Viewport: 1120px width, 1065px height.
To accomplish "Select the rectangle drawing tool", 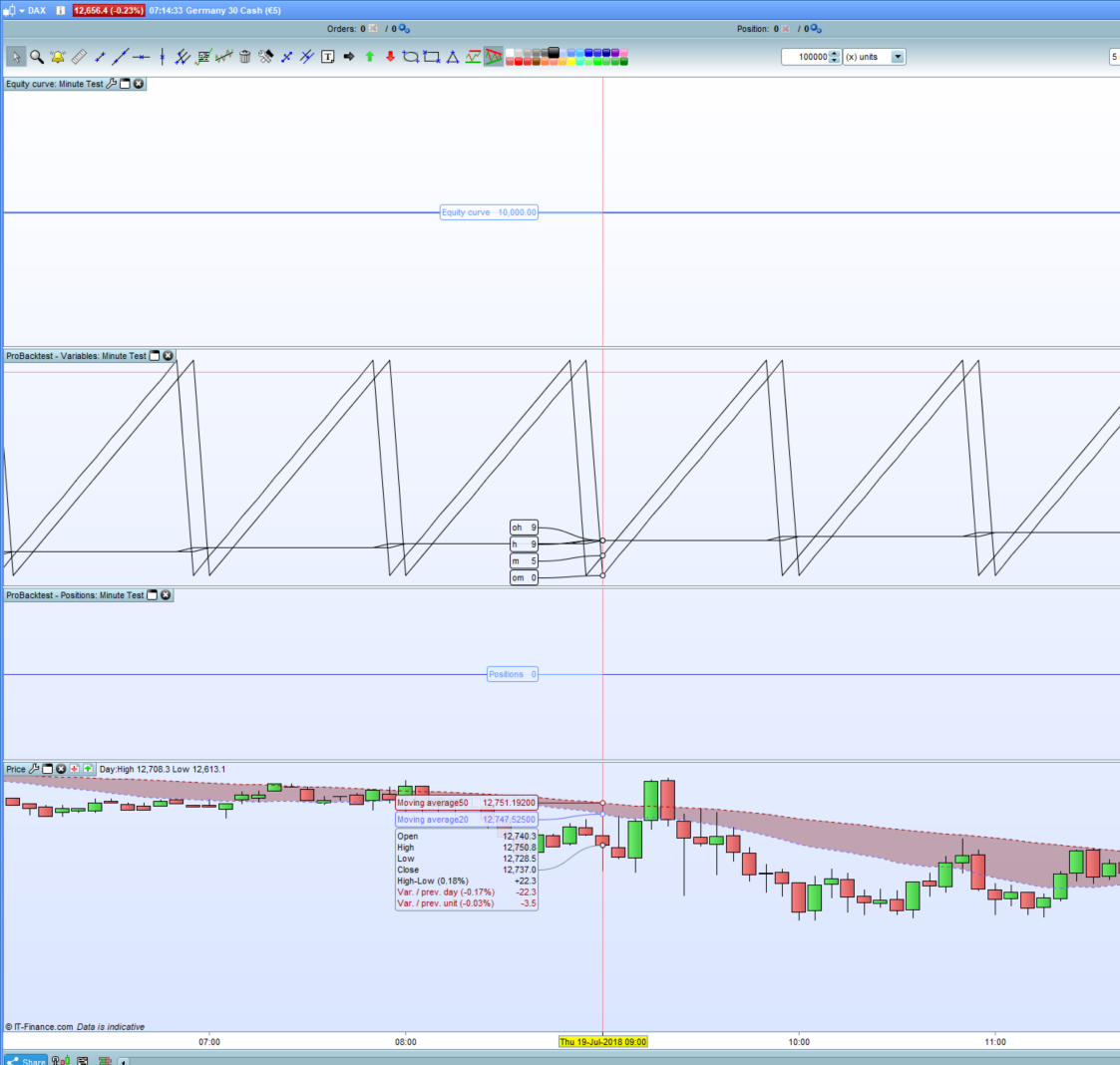I will (432, 57).
